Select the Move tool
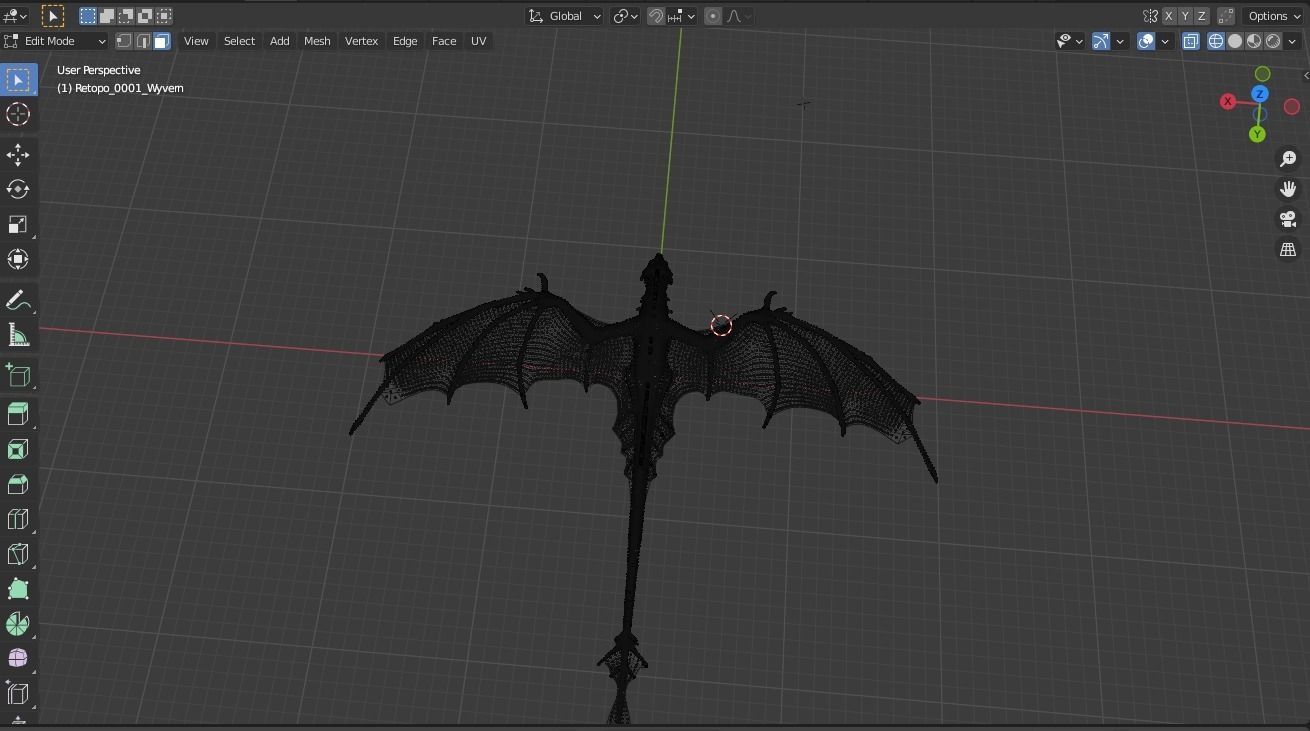1310x731 pixels. tap(18, 154)
